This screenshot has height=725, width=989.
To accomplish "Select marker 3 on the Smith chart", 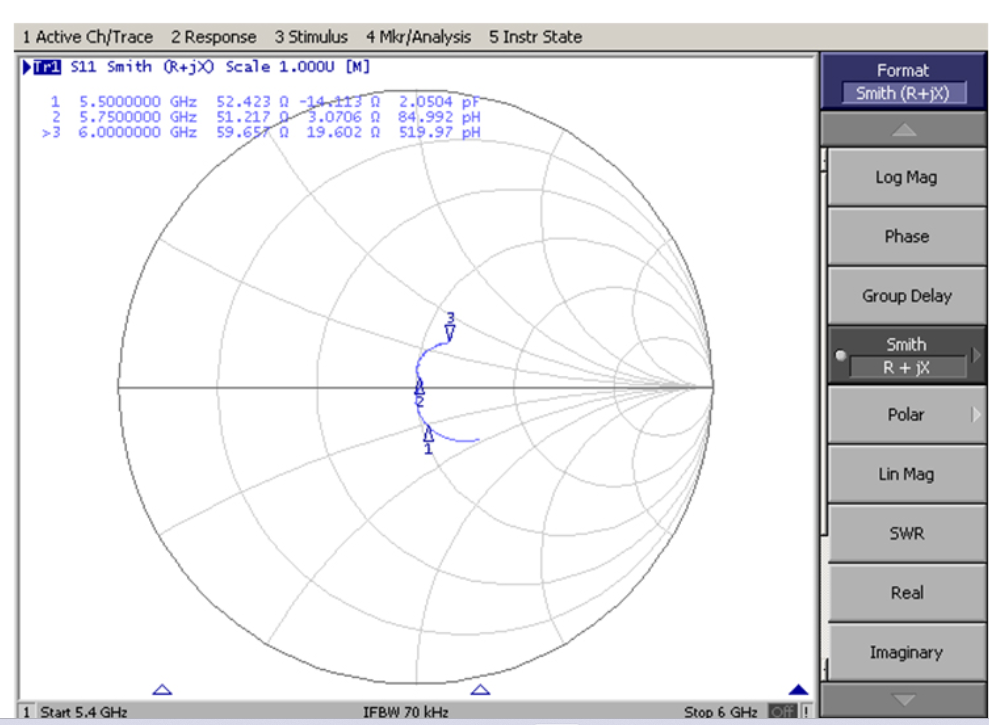I will 450,326.
